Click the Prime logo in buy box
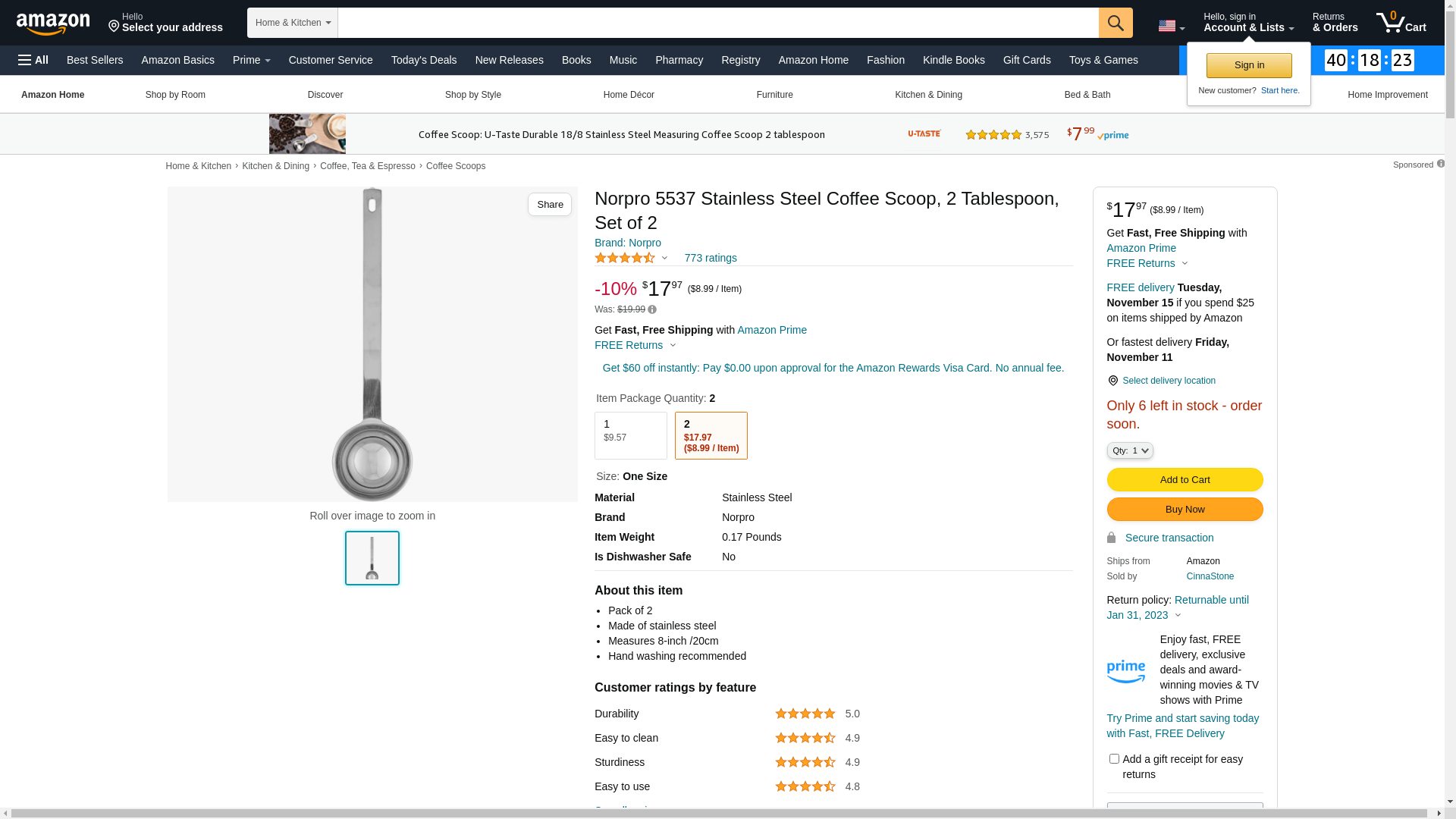The height and width of the screenshot is (819, 1456). tap(1126, 671)
